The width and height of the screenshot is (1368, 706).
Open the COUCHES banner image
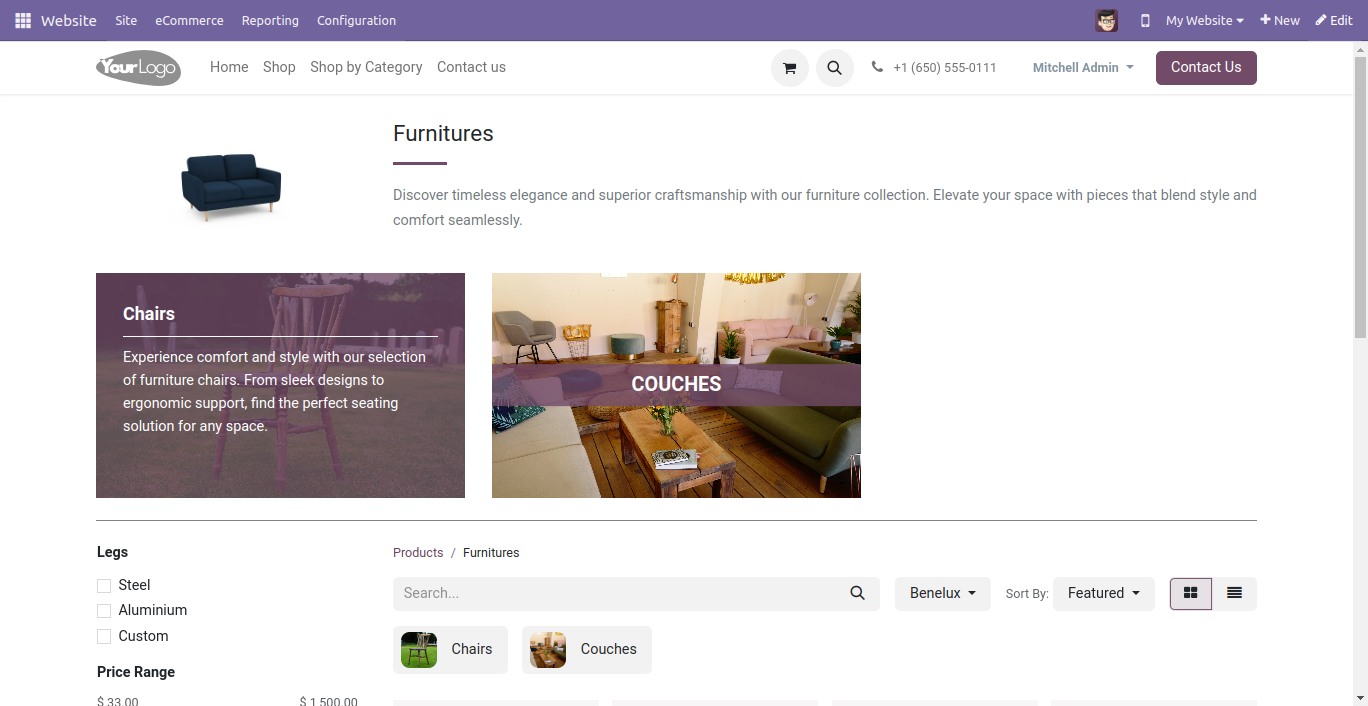tap(676, 385)
